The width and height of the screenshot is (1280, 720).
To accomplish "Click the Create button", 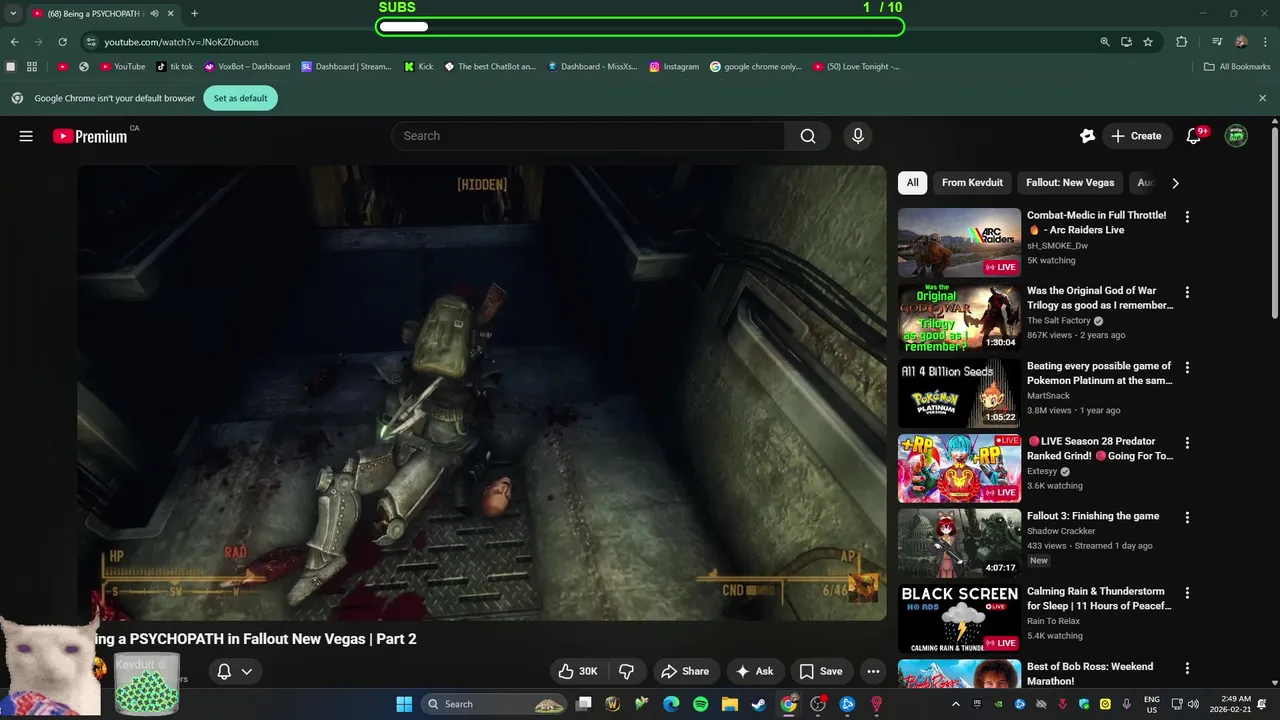I will tap(1136, 136).
